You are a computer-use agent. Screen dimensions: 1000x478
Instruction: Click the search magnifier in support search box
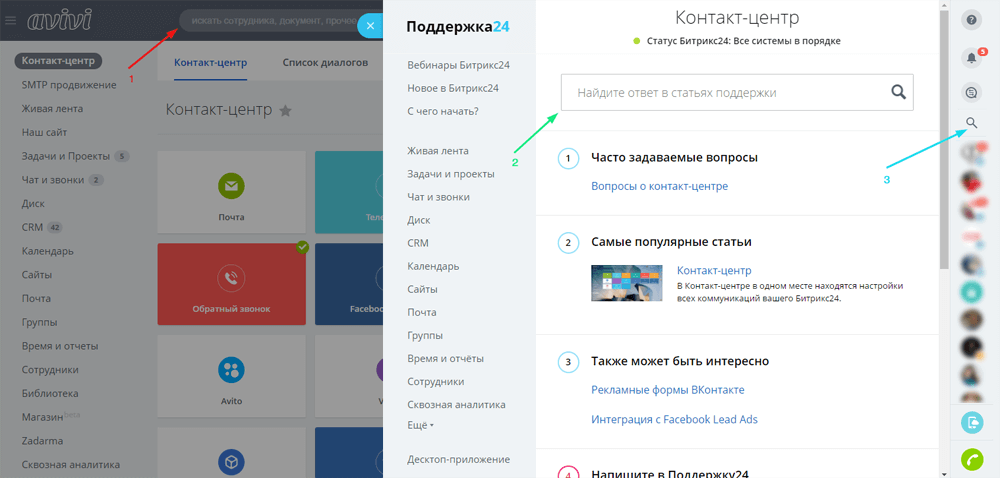[899, 92]
